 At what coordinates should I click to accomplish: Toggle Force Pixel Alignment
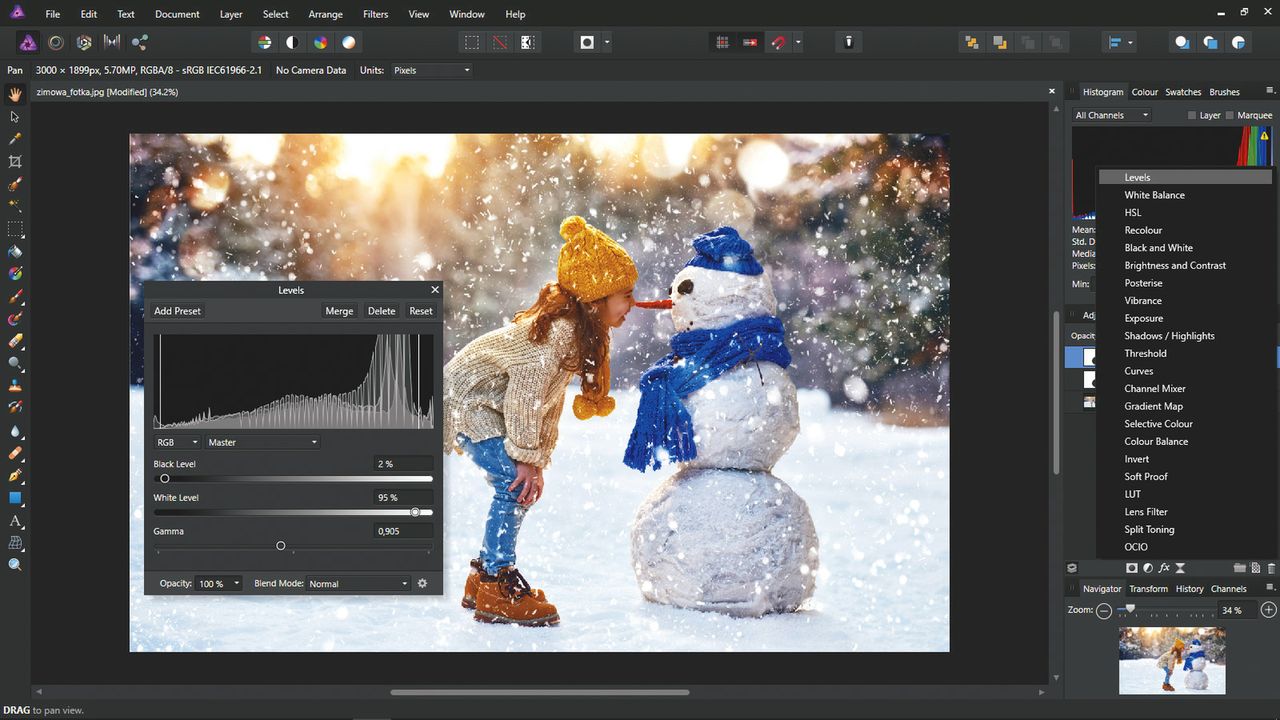(722, 42)
